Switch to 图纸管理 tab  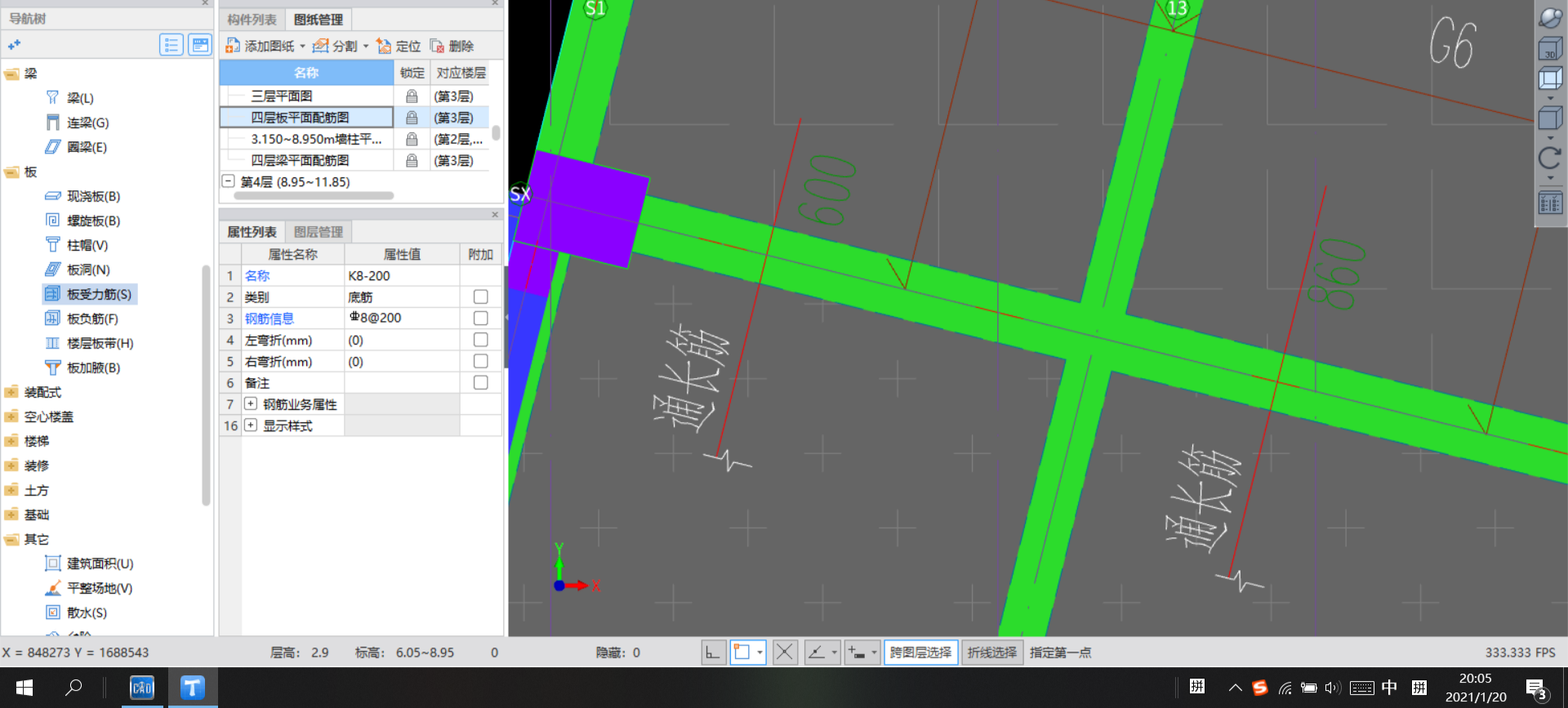pyautogui.click(x=318, y=20)
